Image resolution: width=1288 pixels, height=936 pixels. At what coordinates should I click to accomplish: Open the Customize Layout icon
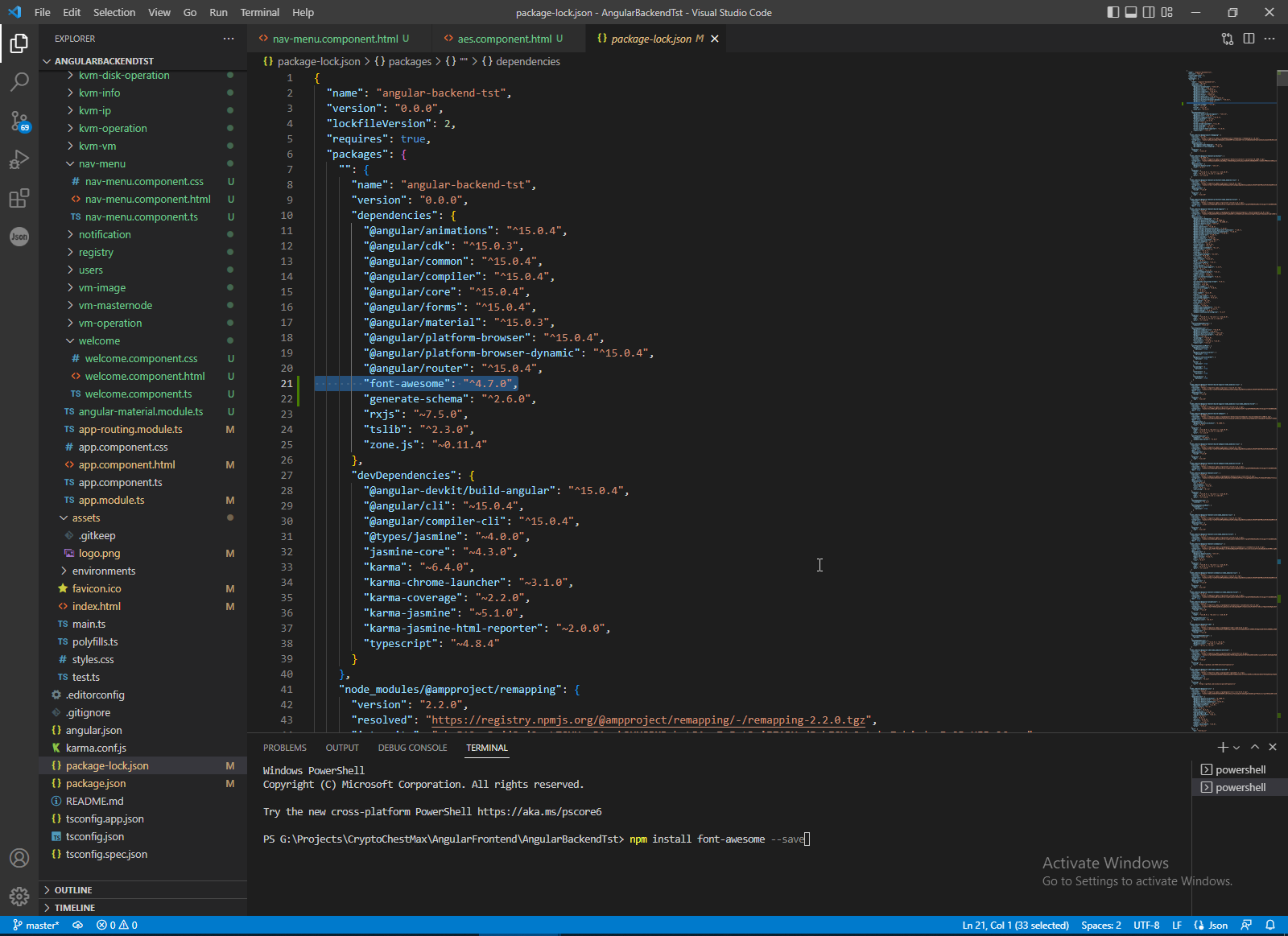(x=1167, y=12)
